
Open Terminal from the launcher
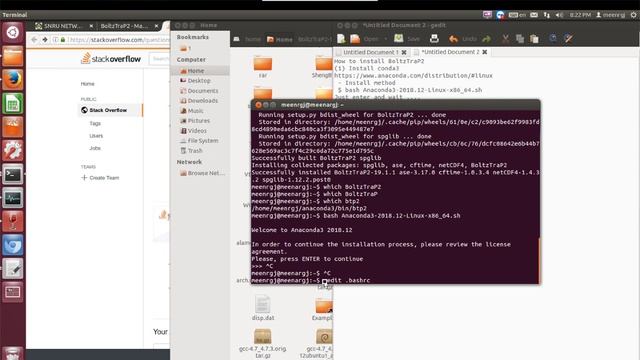tap(13, 175)
